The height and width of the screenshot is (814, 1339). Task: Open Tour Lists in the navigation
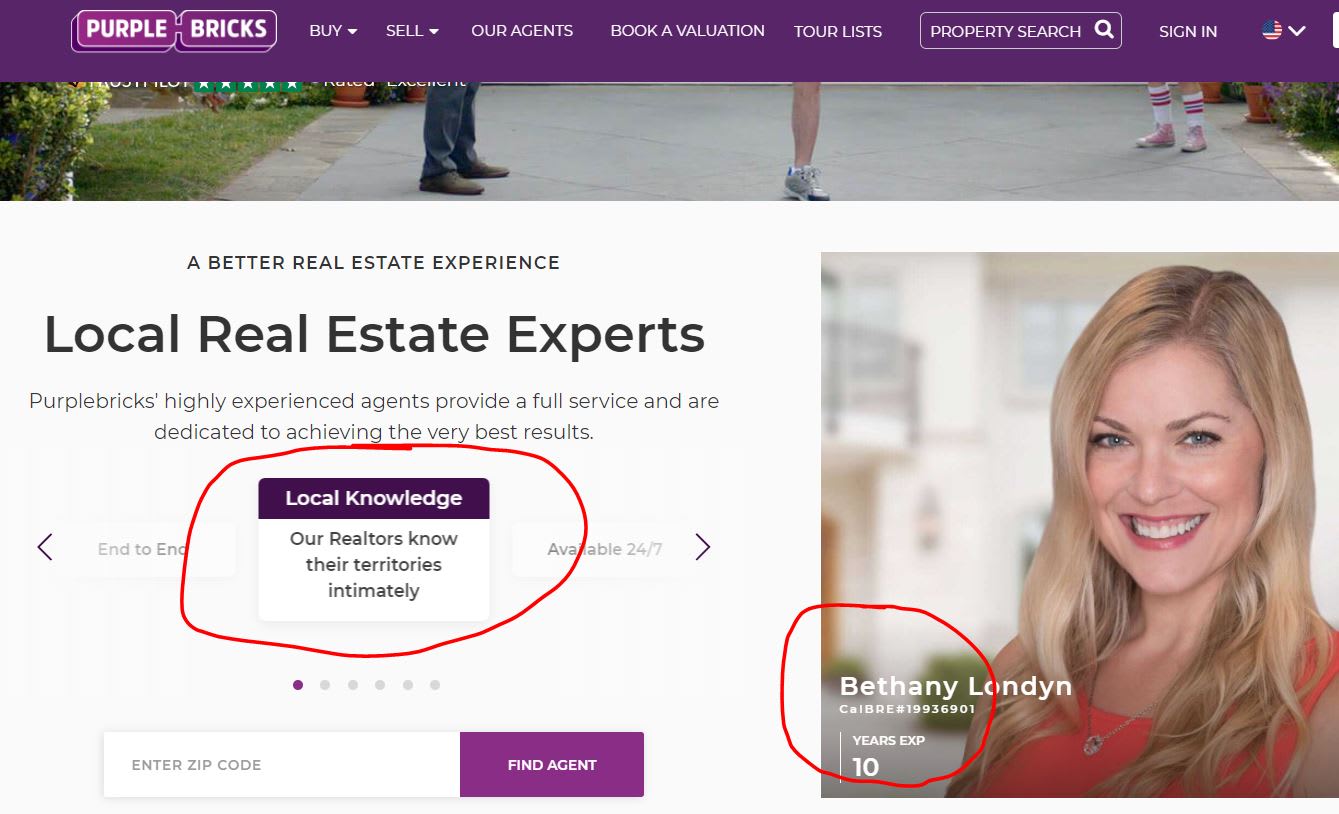[x=838, y=31]
